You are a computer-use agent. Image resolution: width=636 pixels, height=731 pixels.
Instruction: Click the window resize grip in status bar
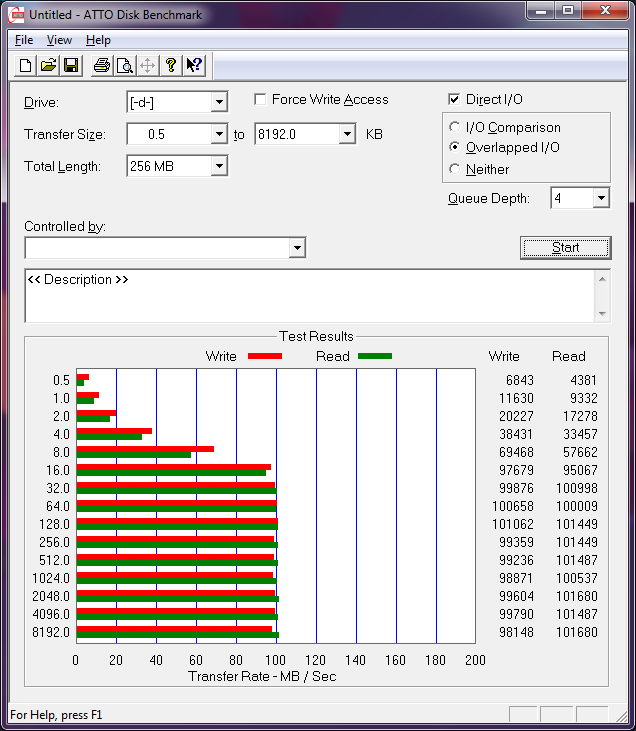tap(621, 715)
